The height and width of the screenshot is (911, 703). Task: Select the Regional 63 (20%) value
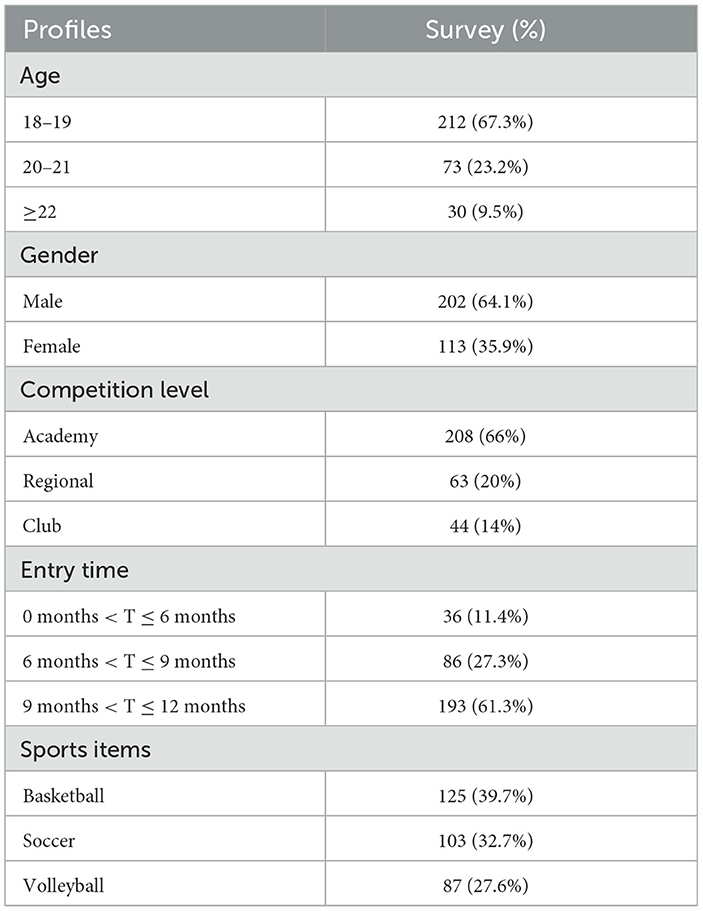coord(485,481)
